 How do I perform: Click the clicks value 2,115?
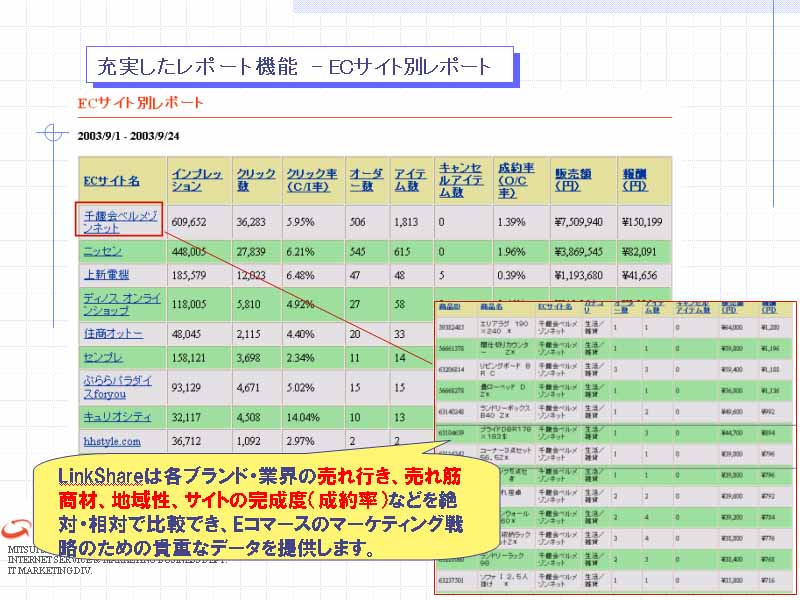click(248, 334)
